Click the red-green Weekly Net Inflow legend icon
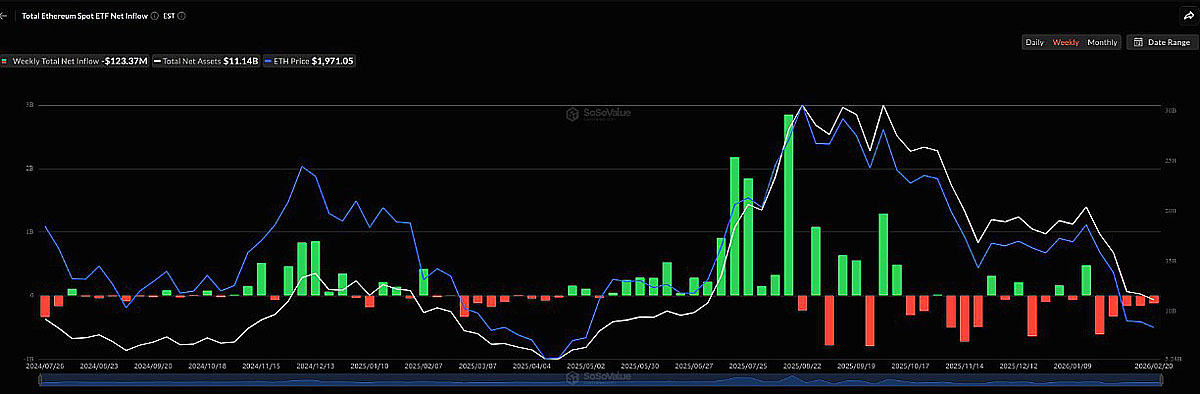The width and height of the screenshot is (1200, 394). pos(5,61)
